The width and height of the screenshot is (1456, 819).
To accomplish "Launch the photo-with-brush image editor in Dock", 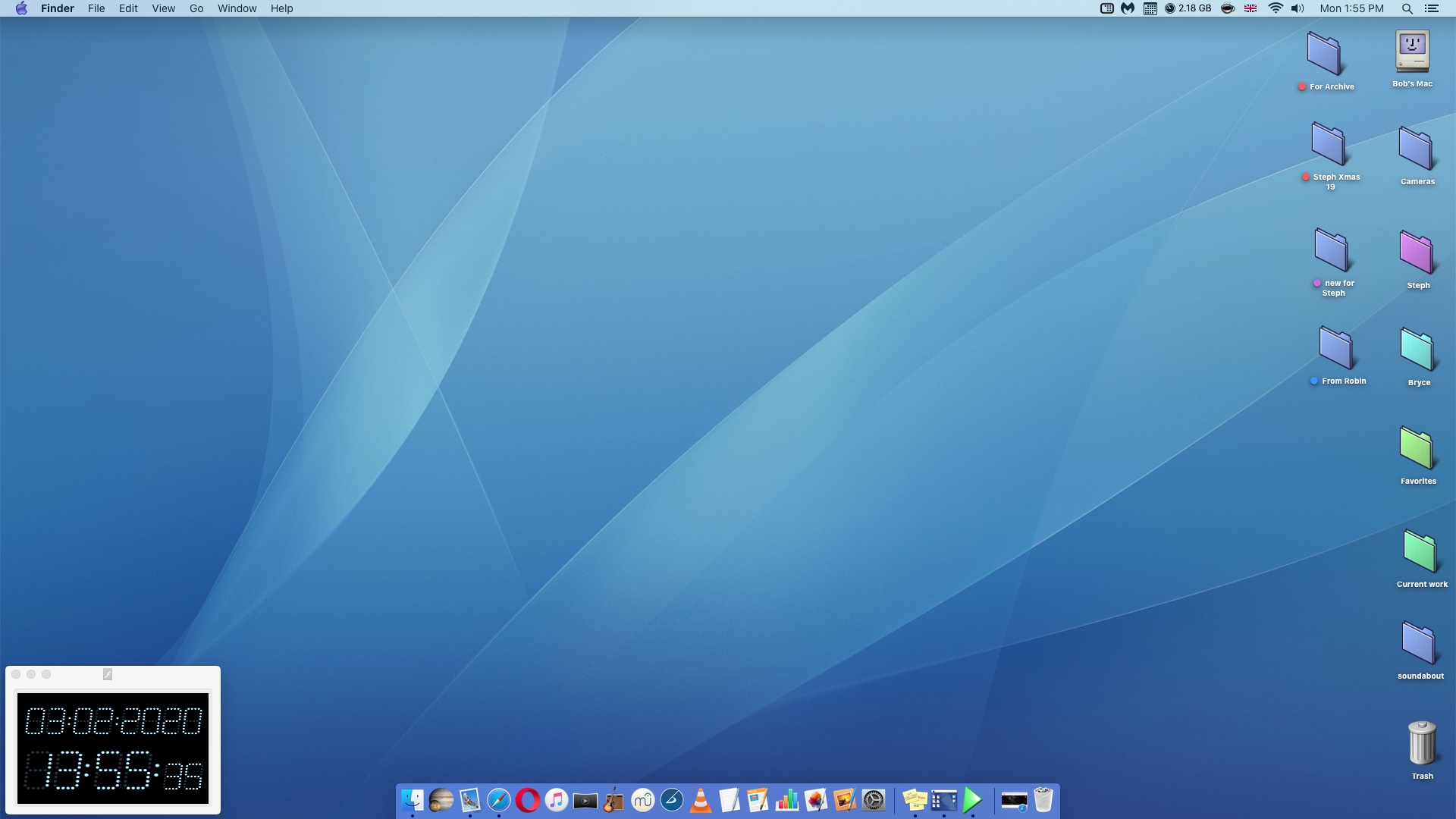I will pos(844,800).
